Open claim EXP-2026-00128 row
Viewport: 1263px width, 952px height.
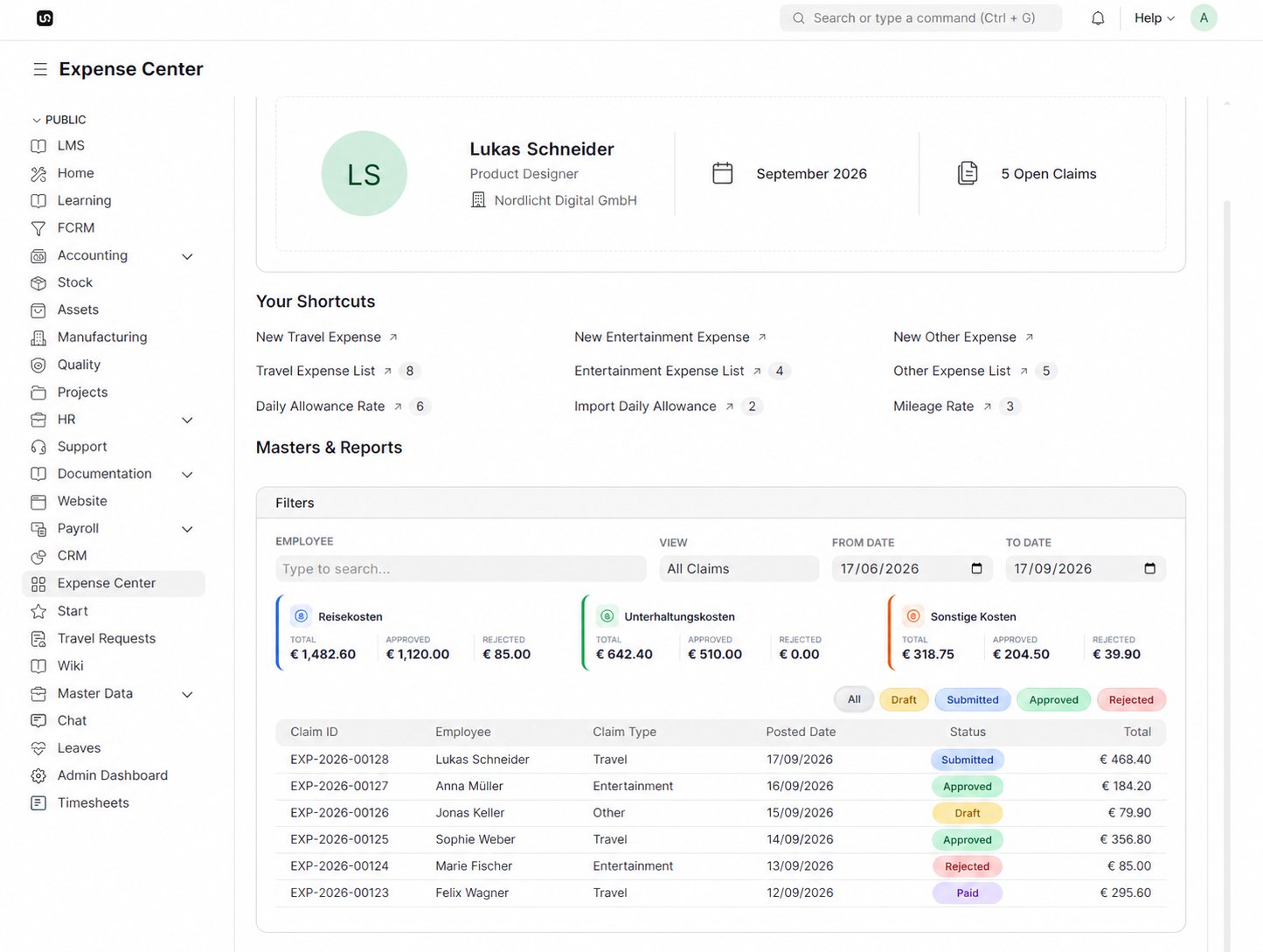click(x=721, y=760)
